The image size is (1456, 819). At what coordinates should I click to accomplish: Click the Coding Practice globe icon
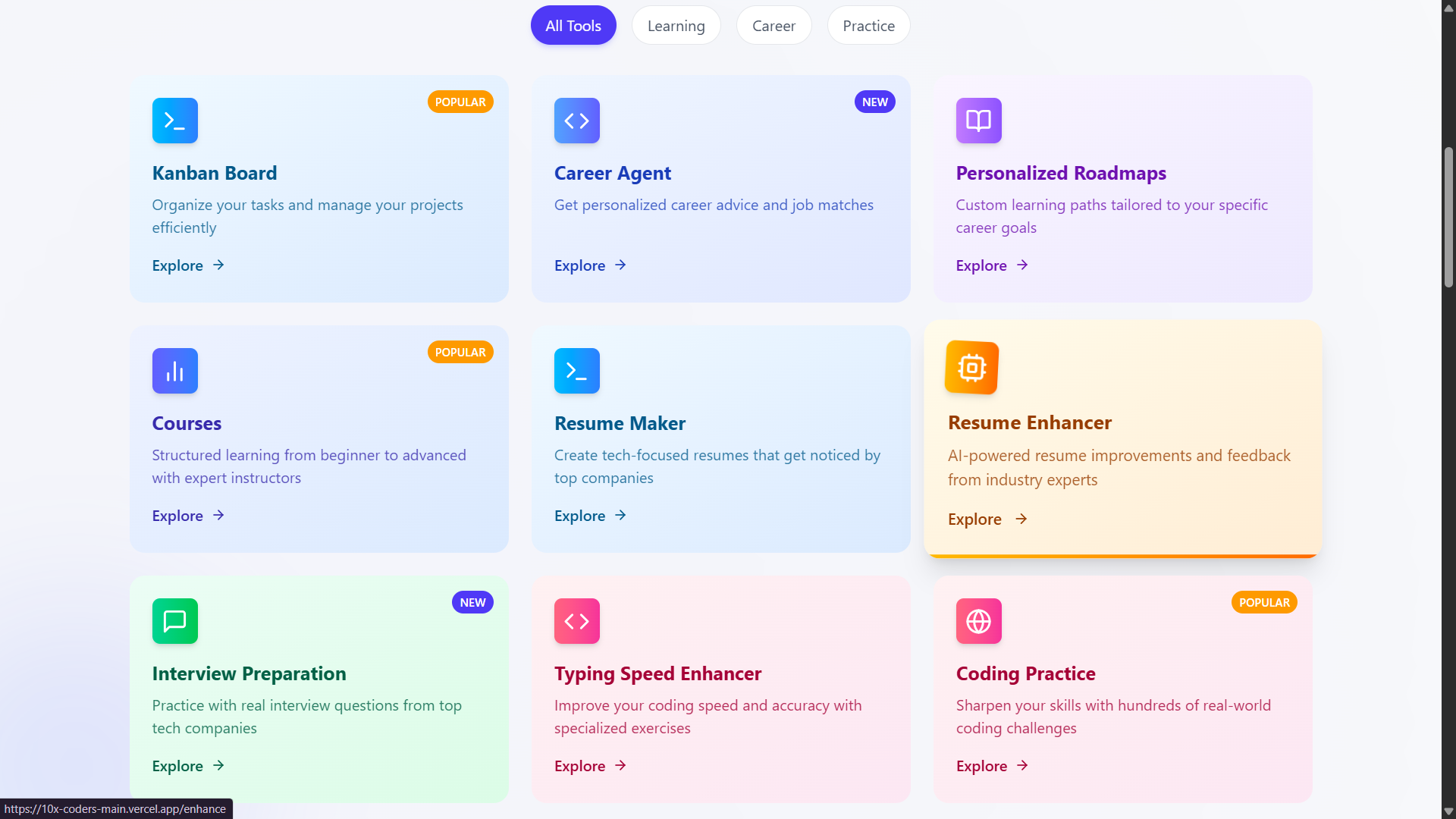pyautogui.click(x=978, y=621)
